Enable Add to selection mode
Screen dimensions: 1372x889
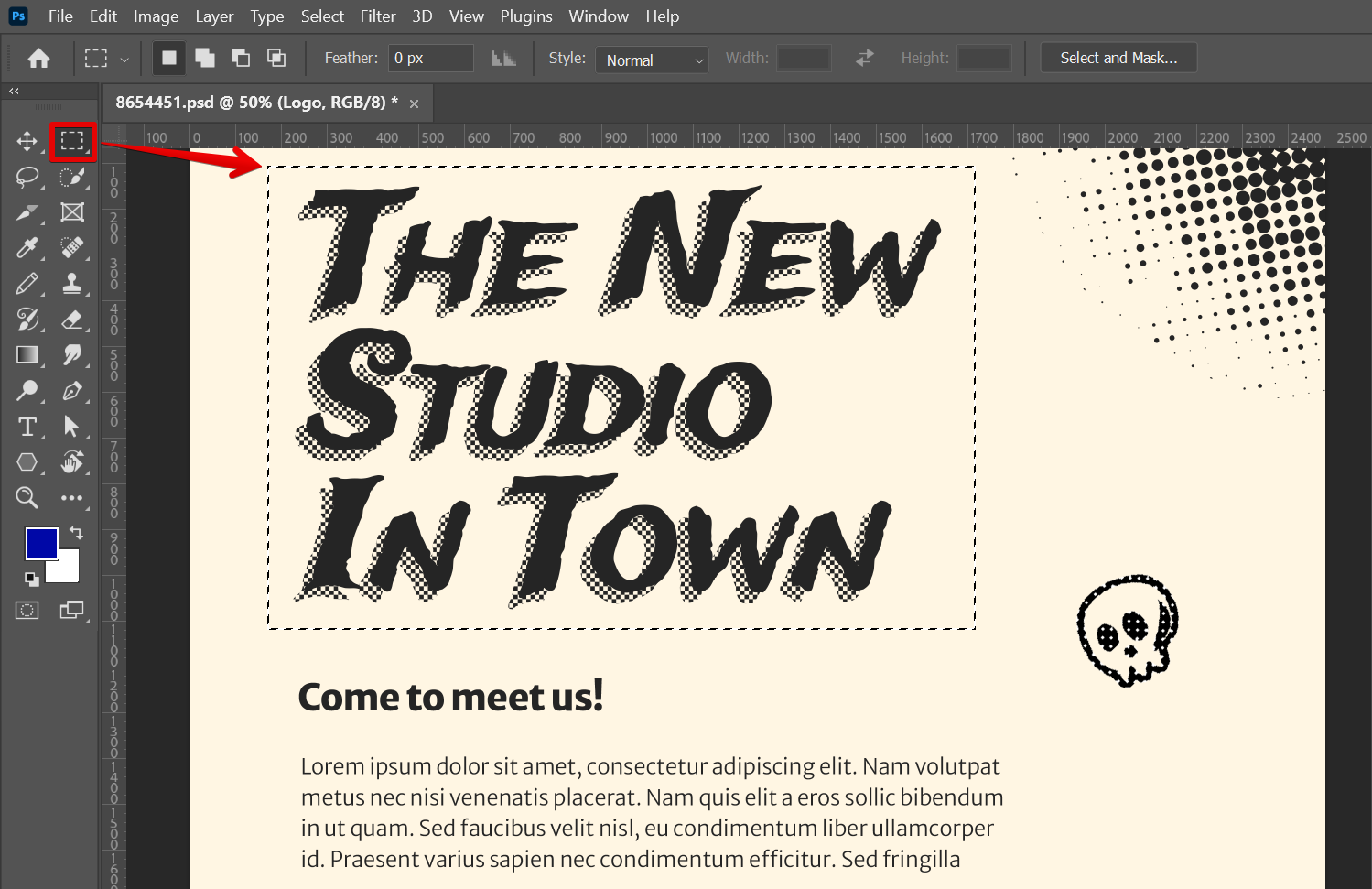pyautogui.click(x=205, y=59)
